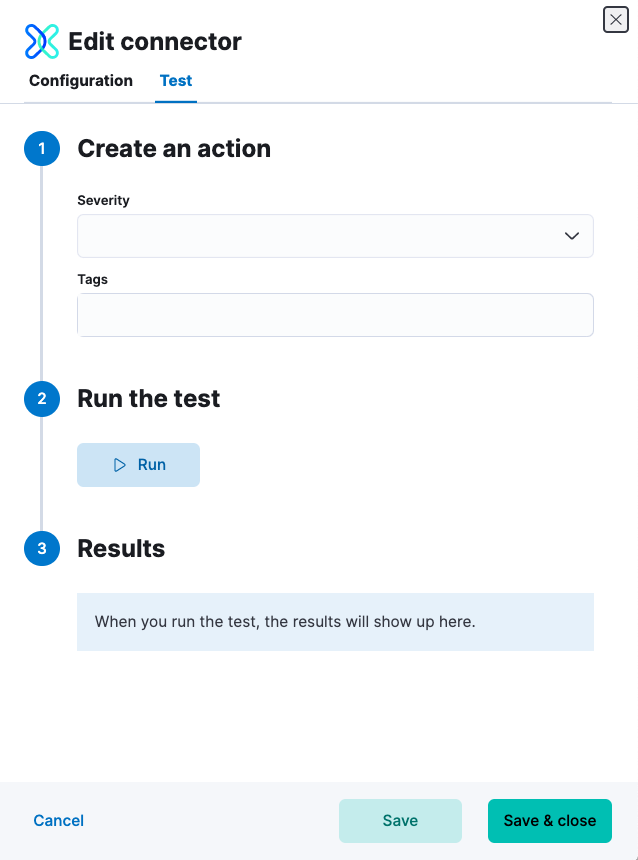Select step 1 circle badge

41,148
